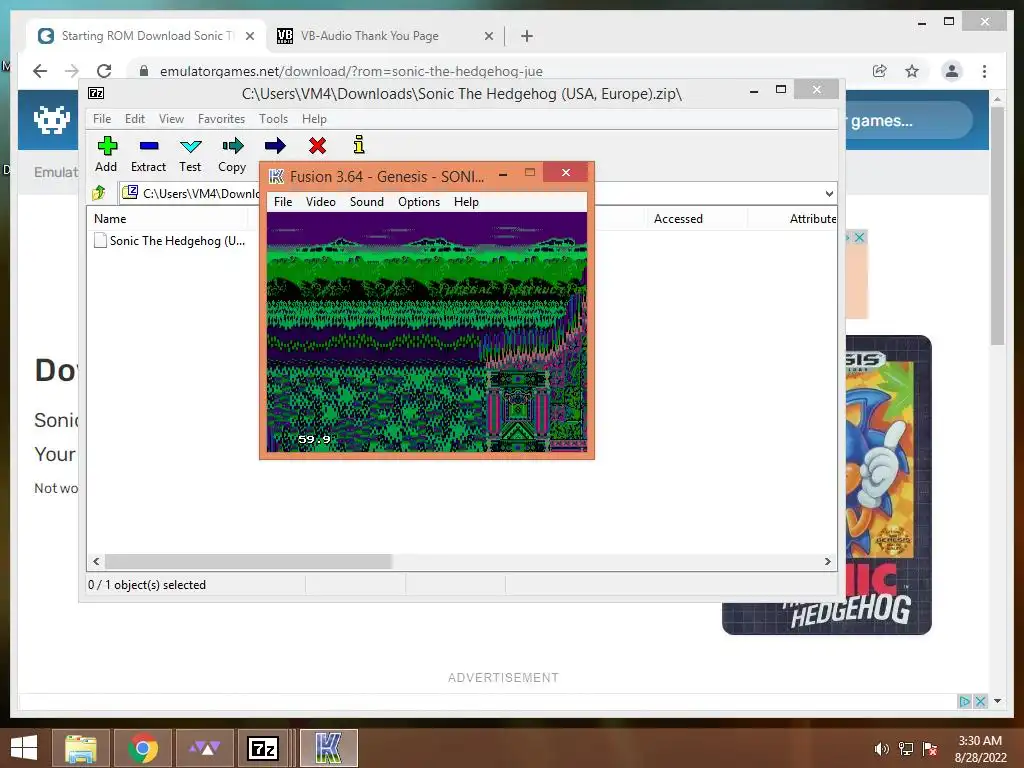Open File Explorer from taskbar
This screenshot has height=768, width=1024.
click(x=81, y=748)
